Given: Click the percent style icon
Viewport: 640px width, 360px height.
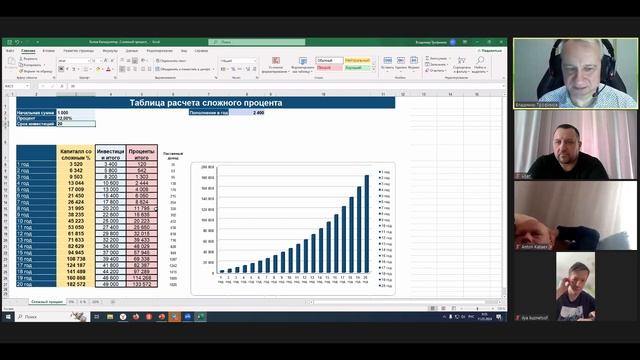Looking at the screenshot, I should coord(233,69).
